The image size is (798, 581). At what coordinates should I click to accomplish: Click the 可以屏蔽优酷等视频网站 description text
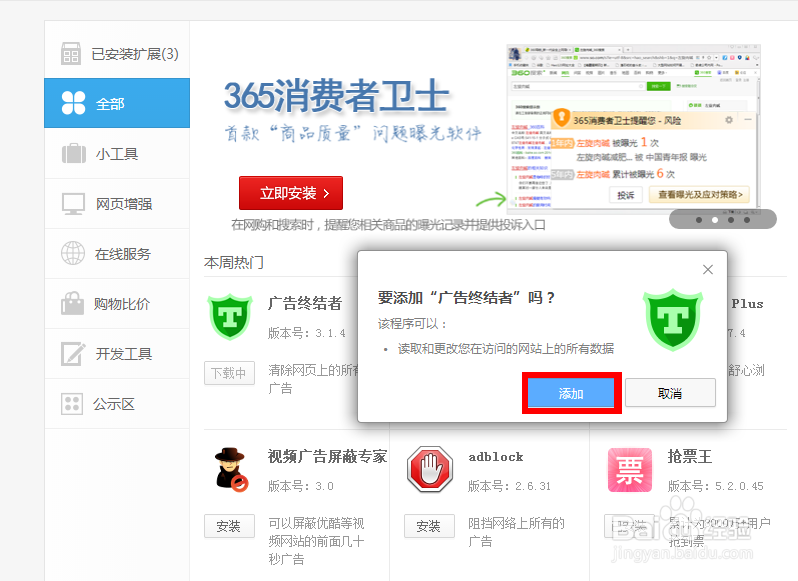316,541
